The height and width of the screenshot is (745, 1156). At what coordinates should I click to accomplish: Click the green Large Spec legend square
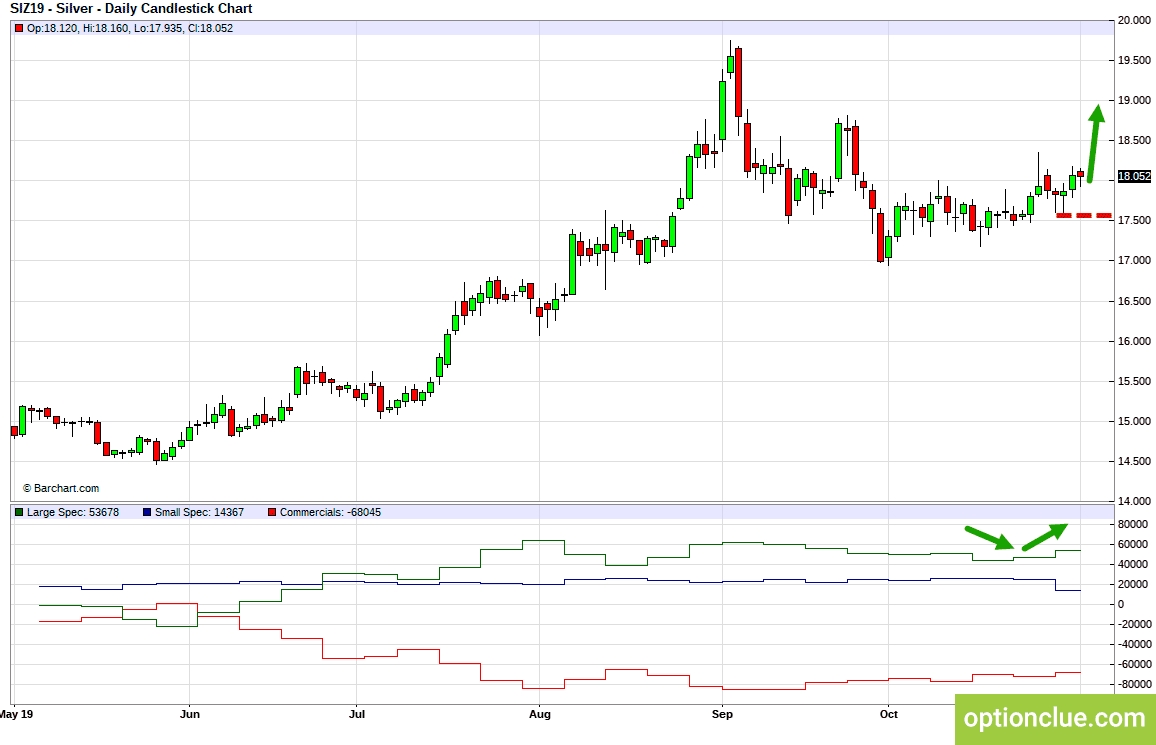[19, 512]
